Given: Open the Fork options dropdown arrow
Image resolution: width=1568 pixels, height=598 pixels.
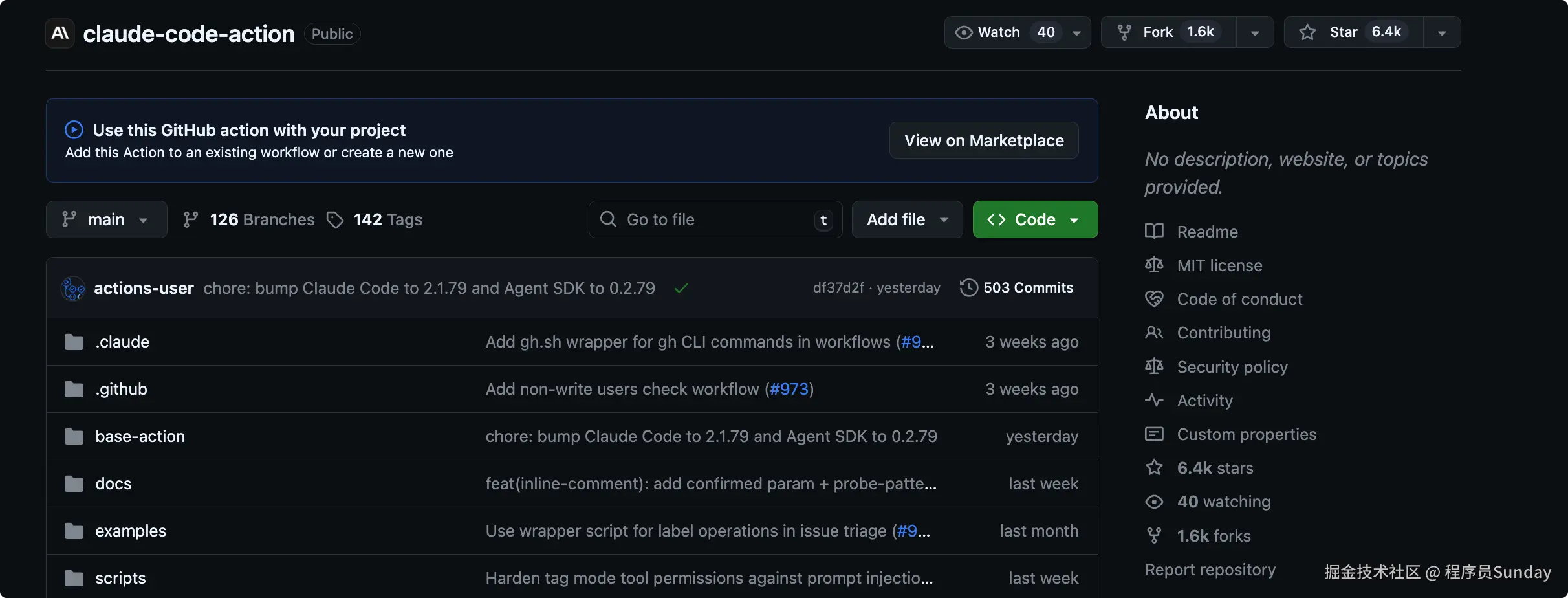Looking at the screenshot, I should coord(1255,33).
